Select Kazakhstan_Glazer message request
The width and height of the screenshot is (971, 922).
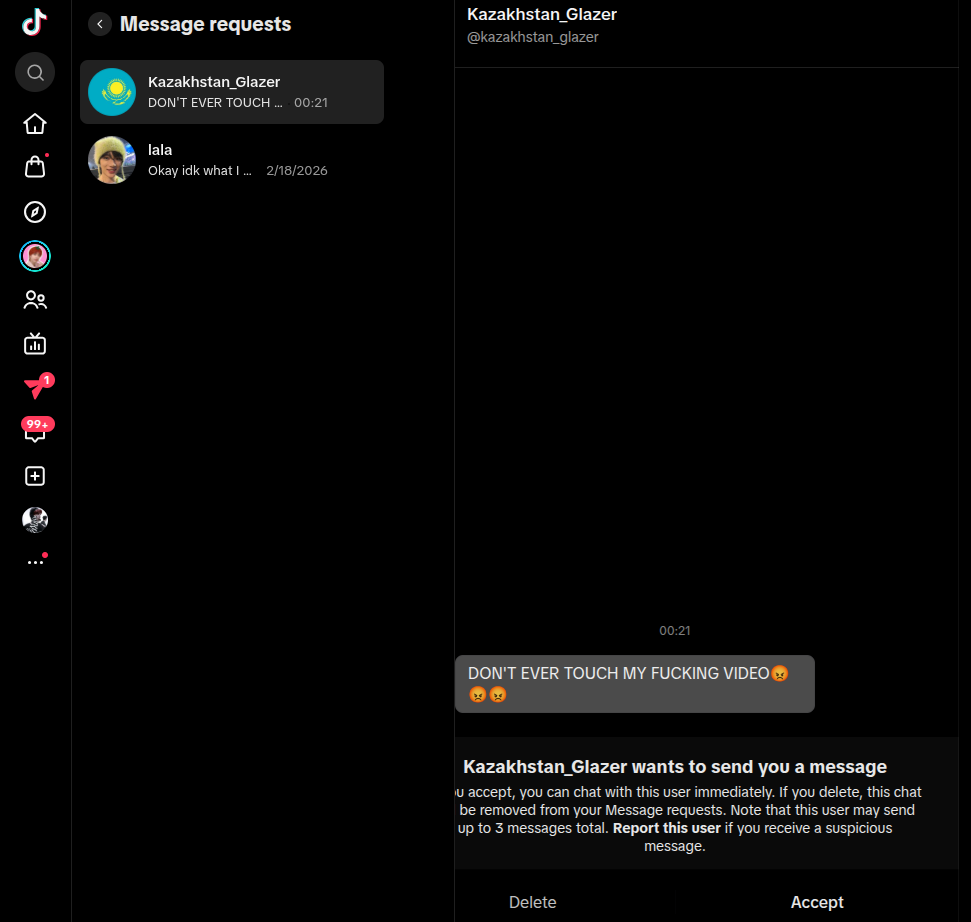tap(232, 92)
